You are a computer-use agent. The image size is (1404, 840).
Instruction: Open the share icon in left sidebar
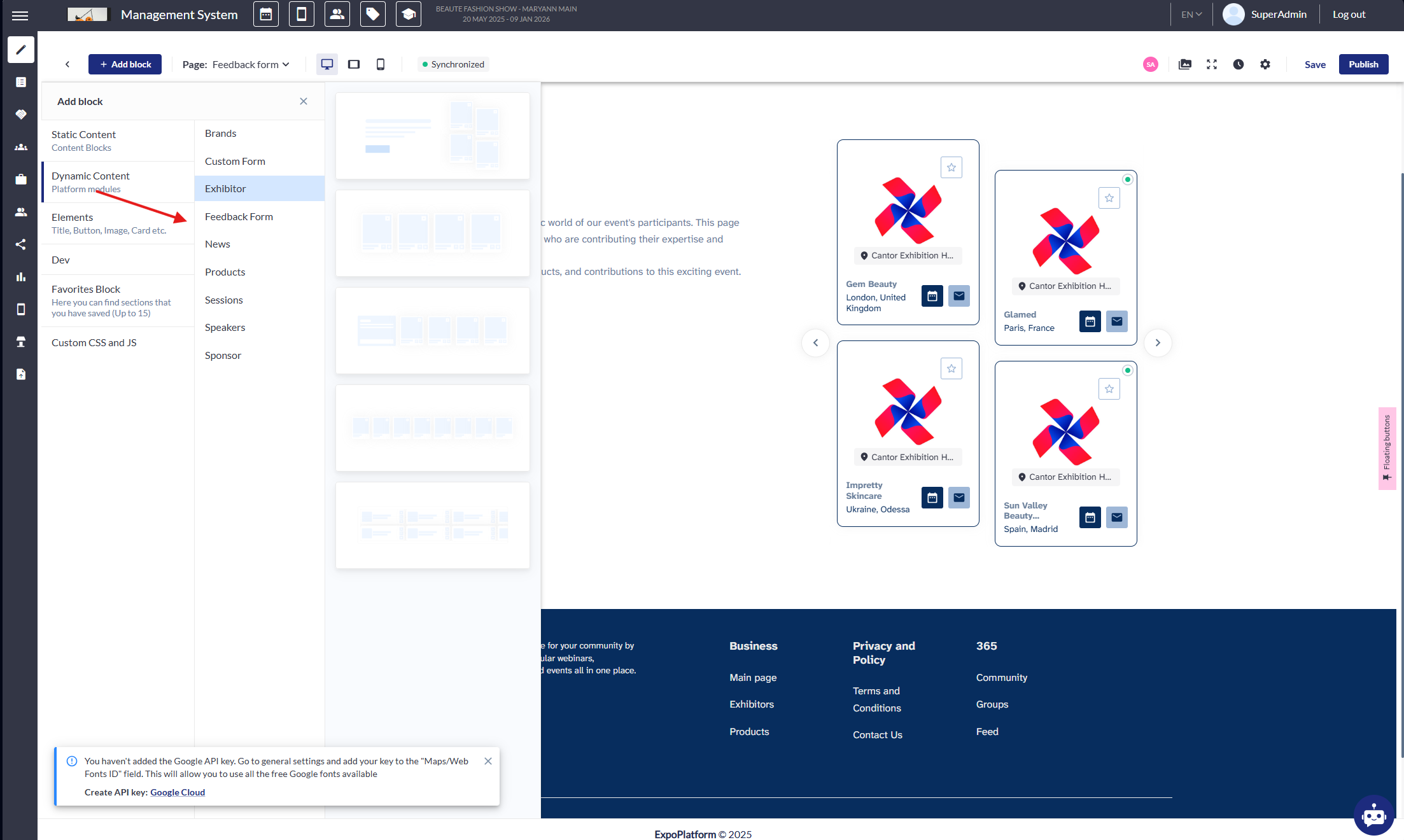[20, 244]
